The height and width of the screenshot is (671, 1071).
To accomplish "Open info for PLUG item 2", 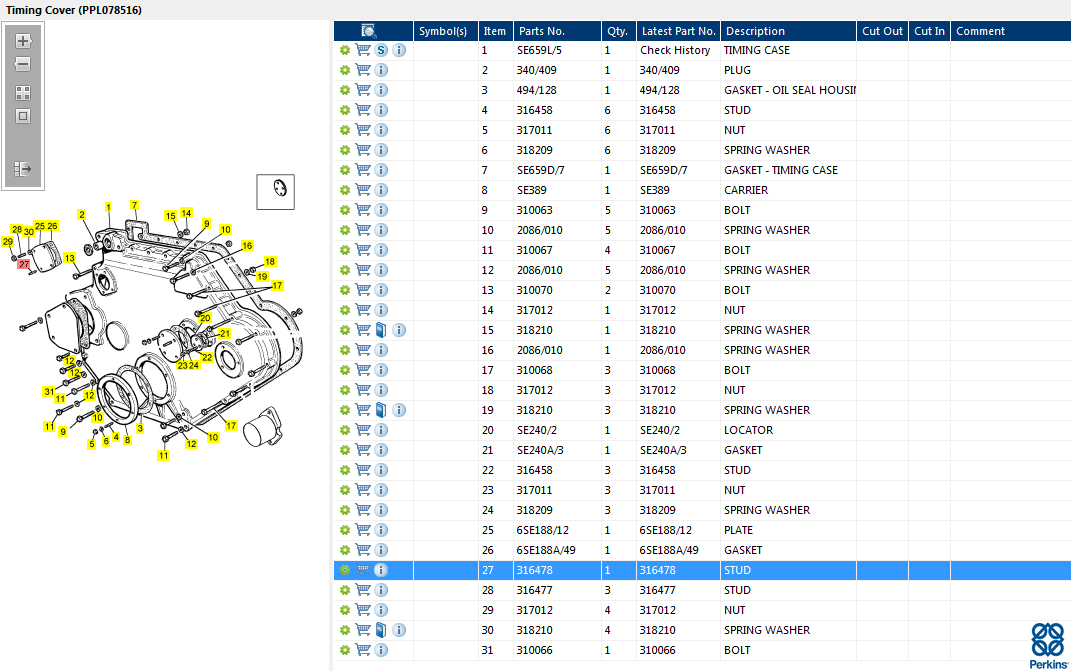I will pos(381,70).
